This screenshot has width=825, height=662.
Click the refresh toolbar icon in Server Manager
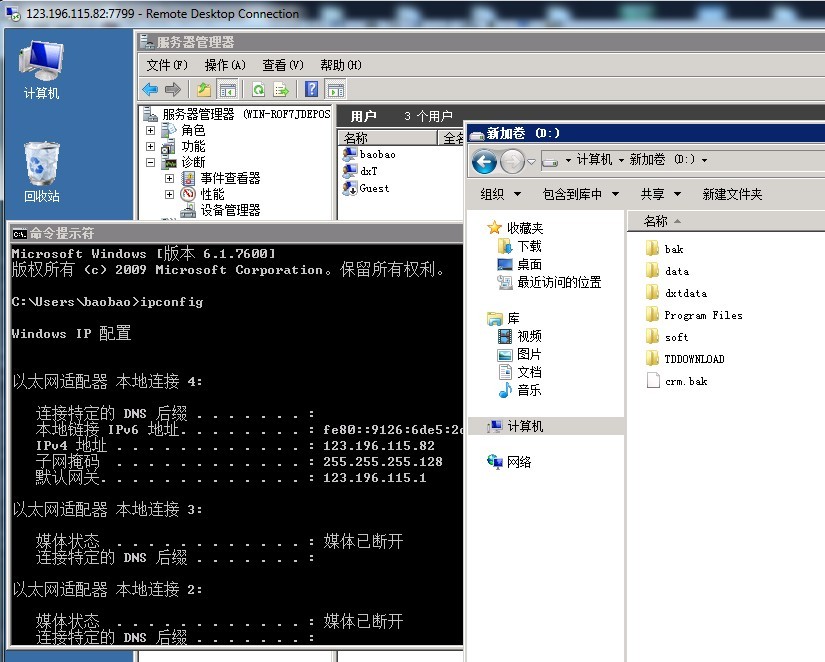(258, 89)
